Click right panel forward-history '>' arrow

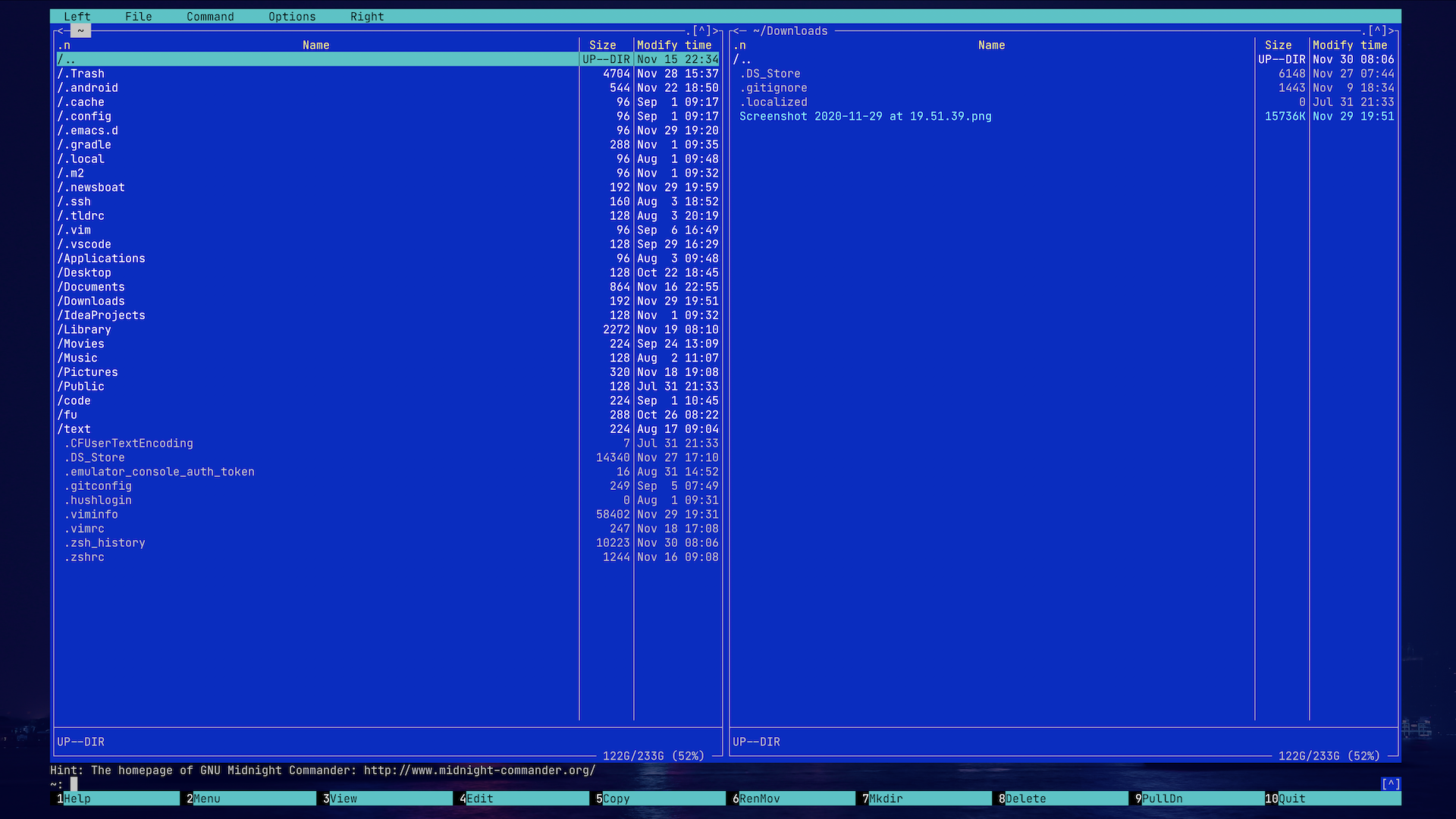point(1392,31)
